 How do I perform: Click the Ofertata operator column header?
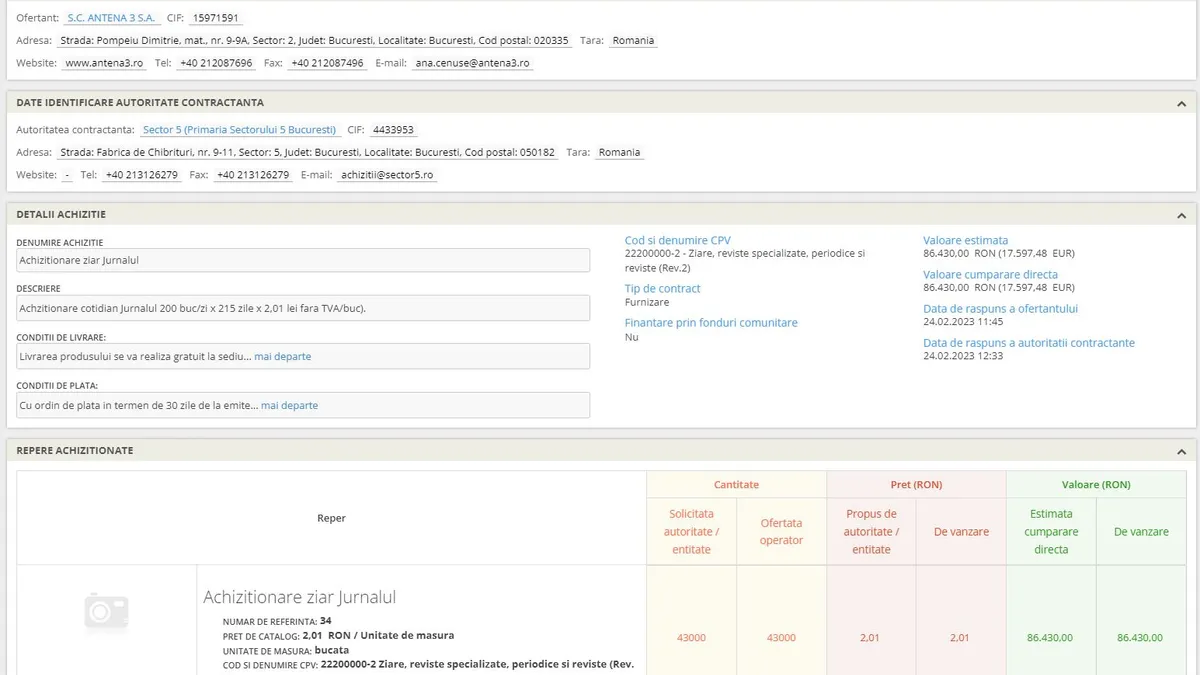(781, 531)
